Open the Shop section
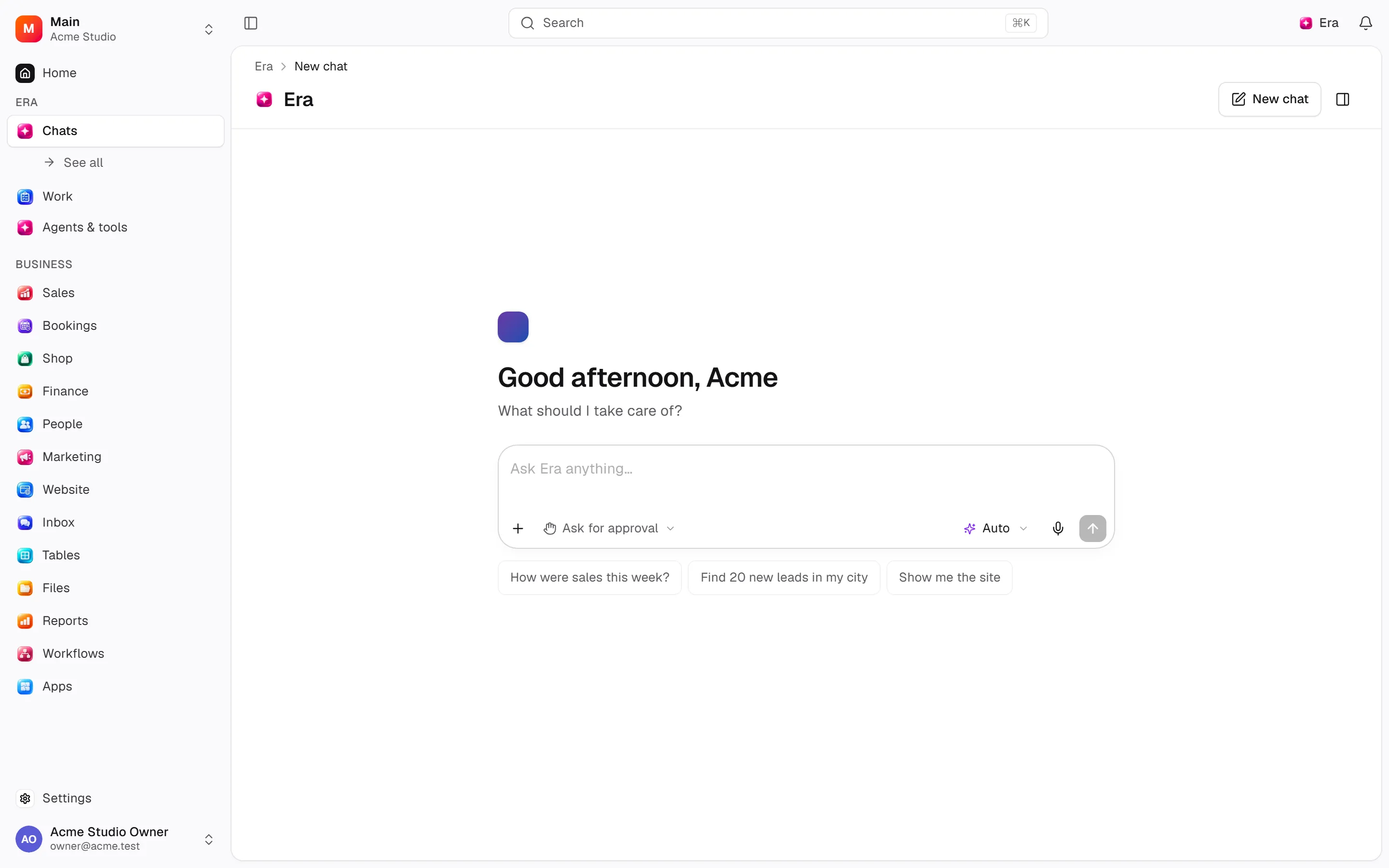Screen dimensions: 1389x868 coord(116,358)
